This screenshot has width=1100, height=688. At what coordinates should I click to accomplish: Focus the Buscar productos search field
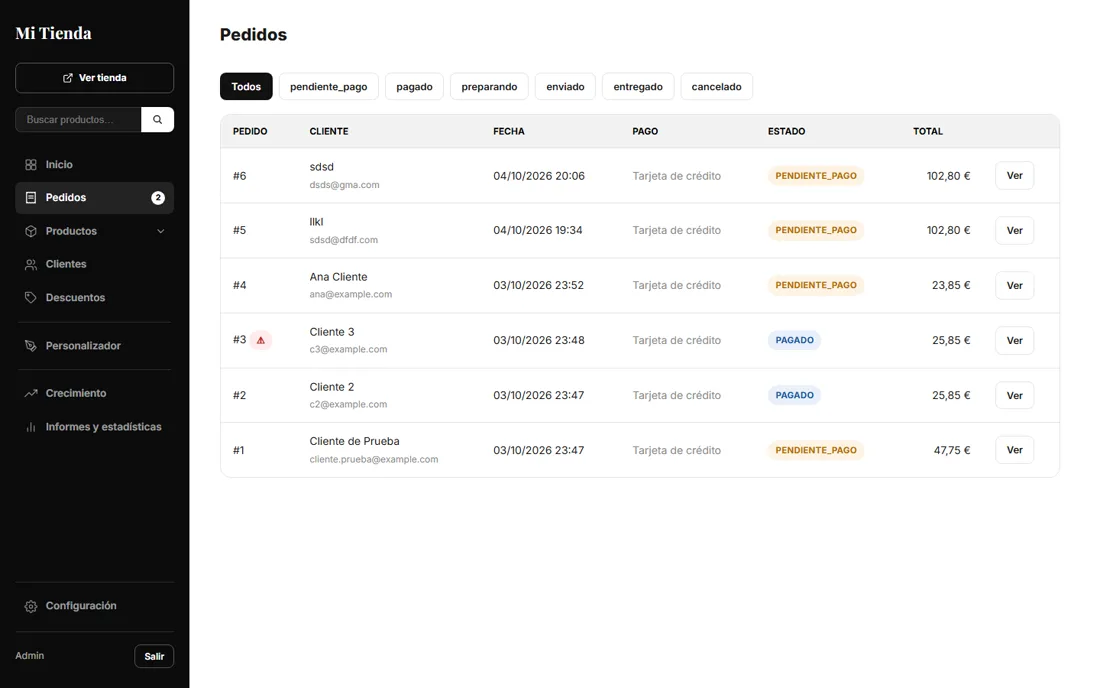(79, 119)
